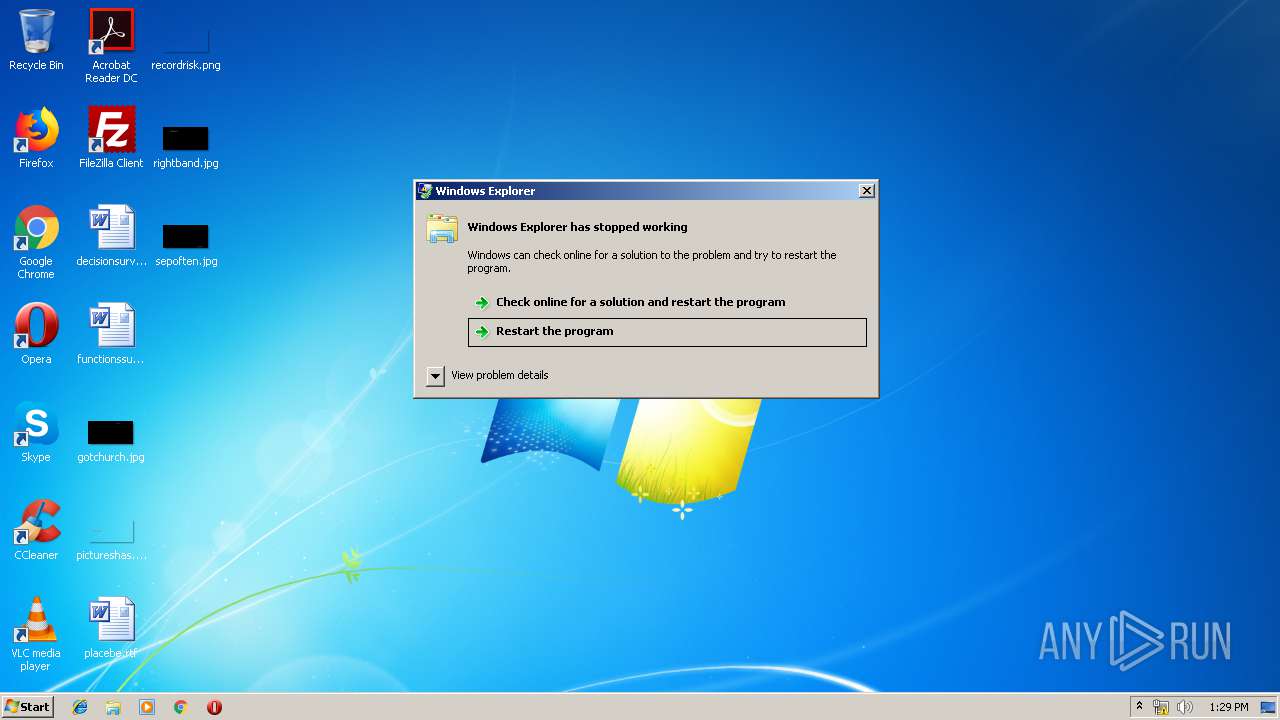
Task: Click the 'View problem details' label
Action: click(x=500, y=375)
